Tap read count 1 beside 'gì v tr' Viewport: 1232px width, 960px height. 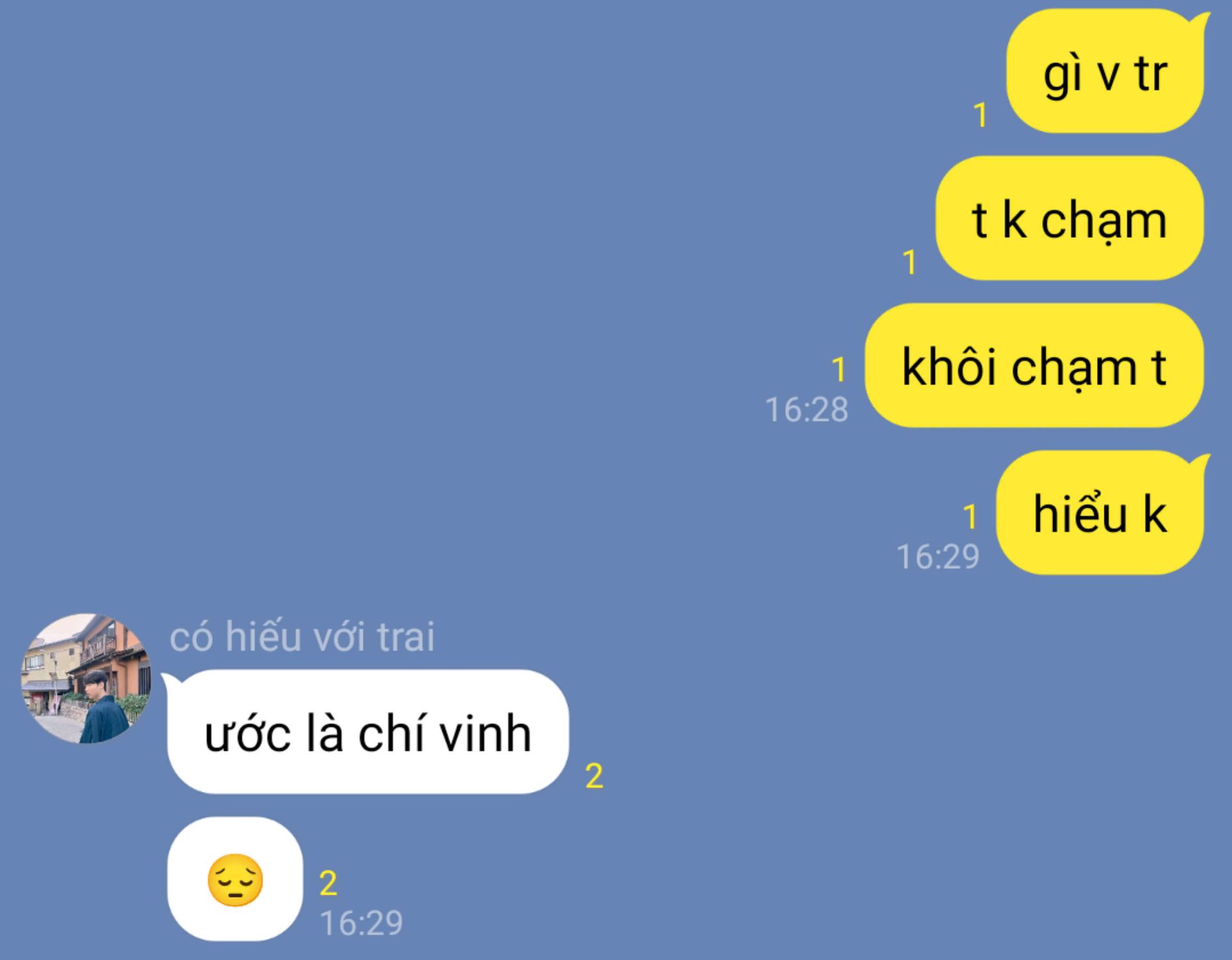pos(980,116)
